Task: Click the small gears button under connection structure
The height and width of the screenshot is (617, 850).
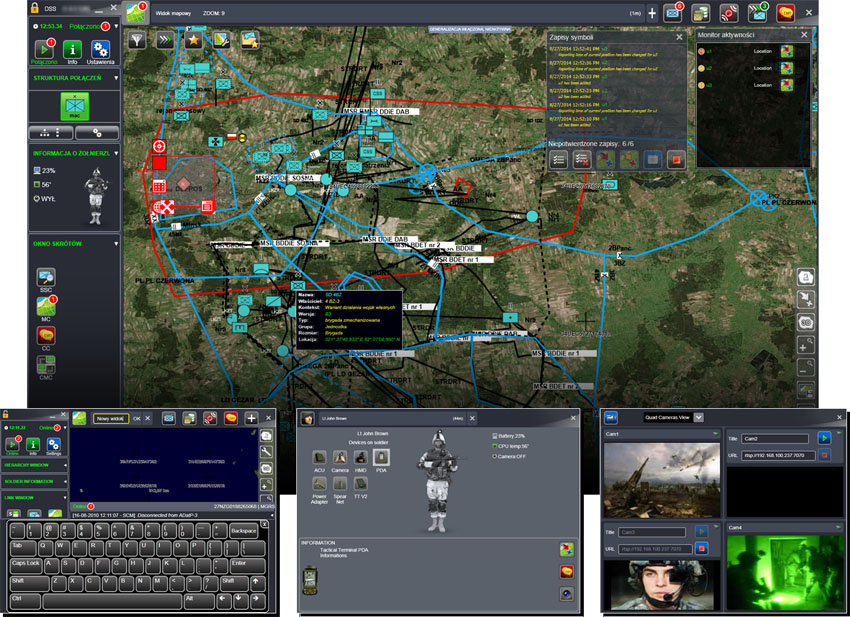Action: [97, 132]
